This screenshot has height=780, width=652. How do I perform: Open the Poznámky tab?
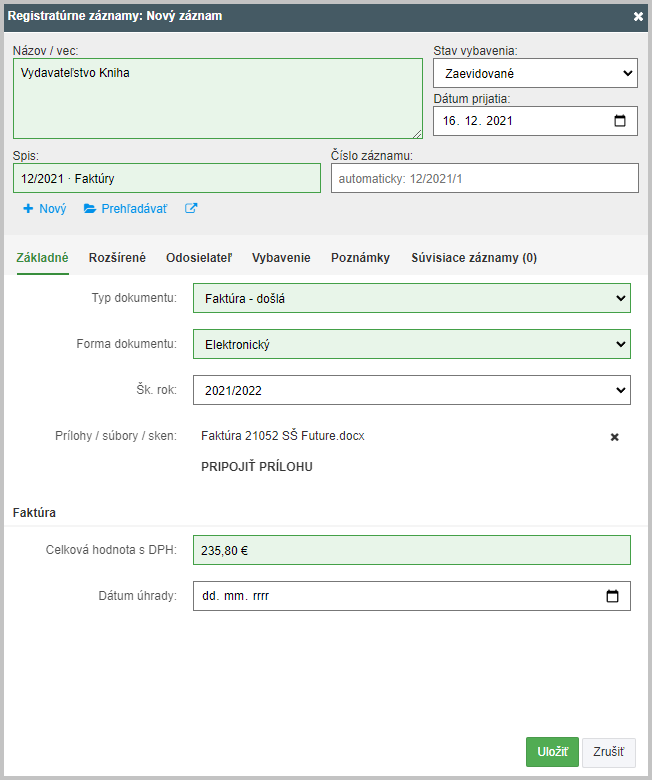pyautogui.click(x=361, y=258)
